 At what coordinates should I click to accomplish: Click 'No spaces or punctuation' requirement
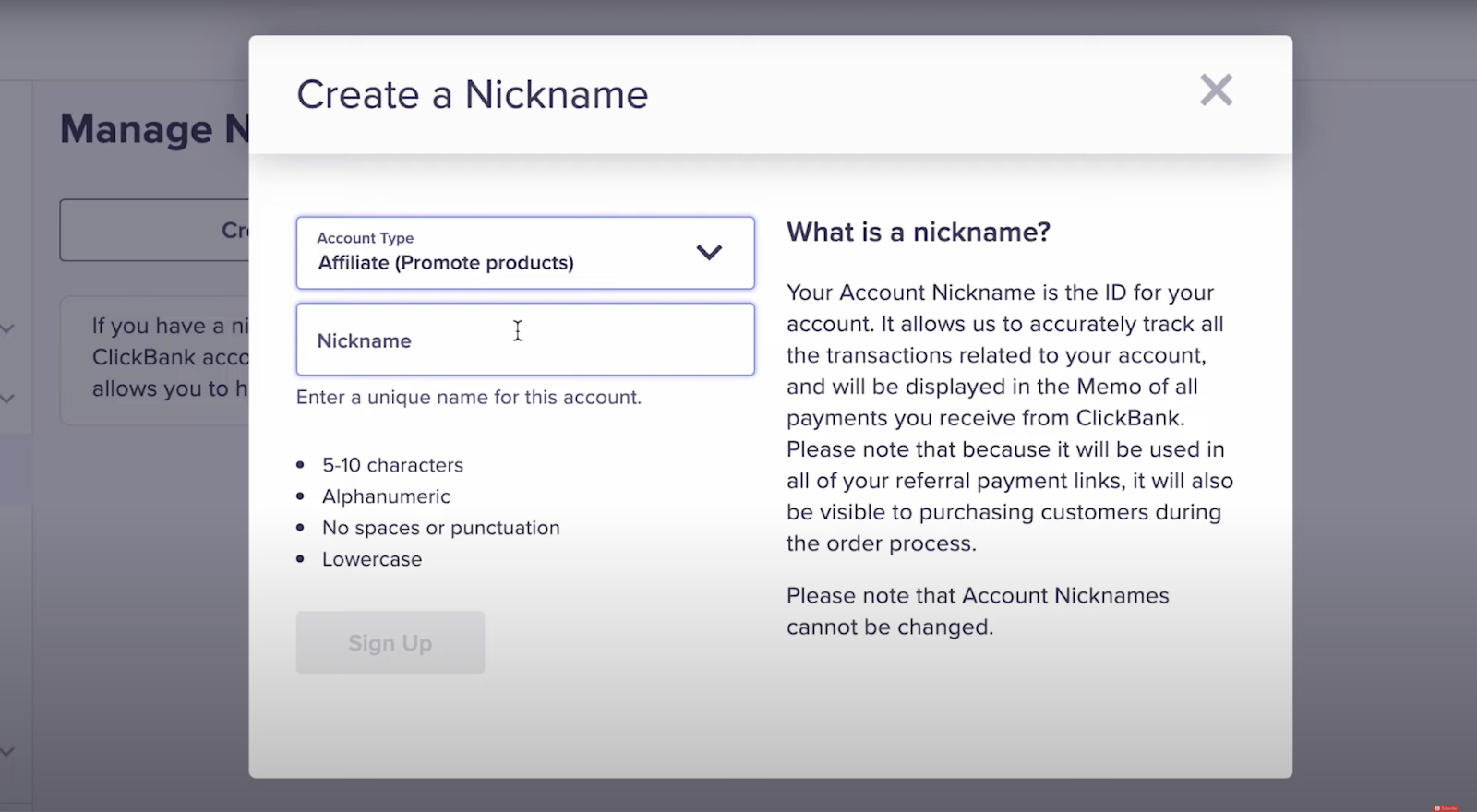tap(440, 528)
